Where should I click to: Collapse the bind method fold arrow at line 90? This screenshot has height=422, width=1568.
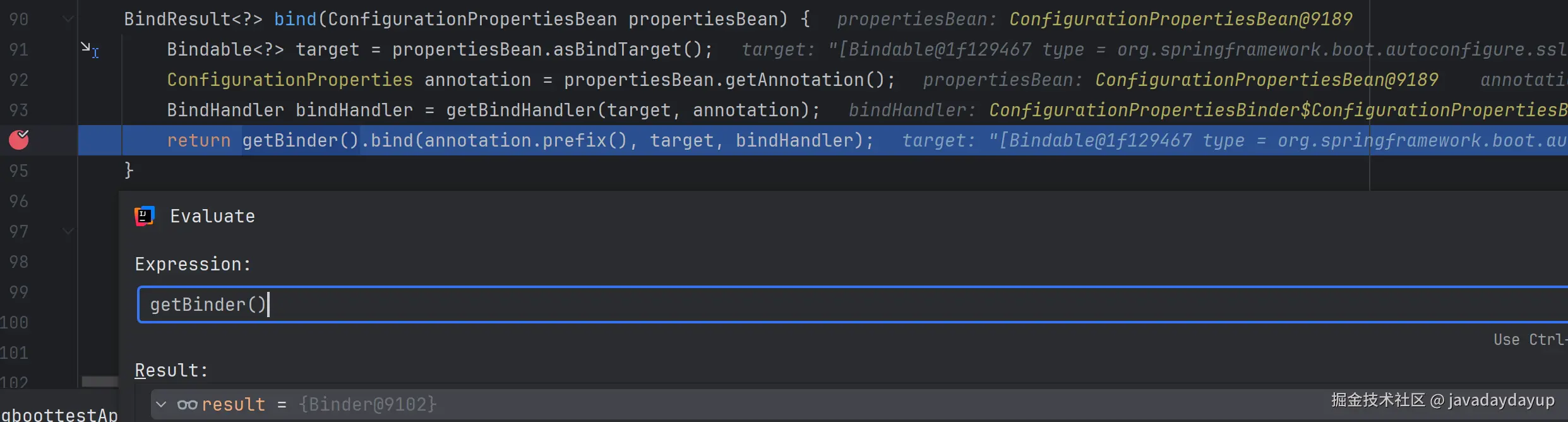68,19
